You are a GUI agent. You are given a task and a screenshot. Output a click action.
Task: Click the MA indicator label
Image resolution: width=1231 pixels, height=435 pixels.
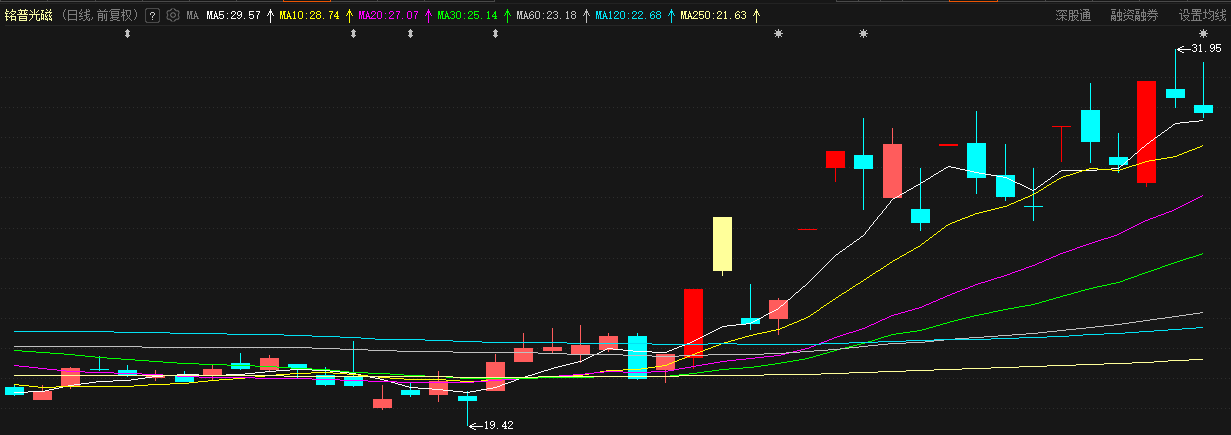coord(193,16)
